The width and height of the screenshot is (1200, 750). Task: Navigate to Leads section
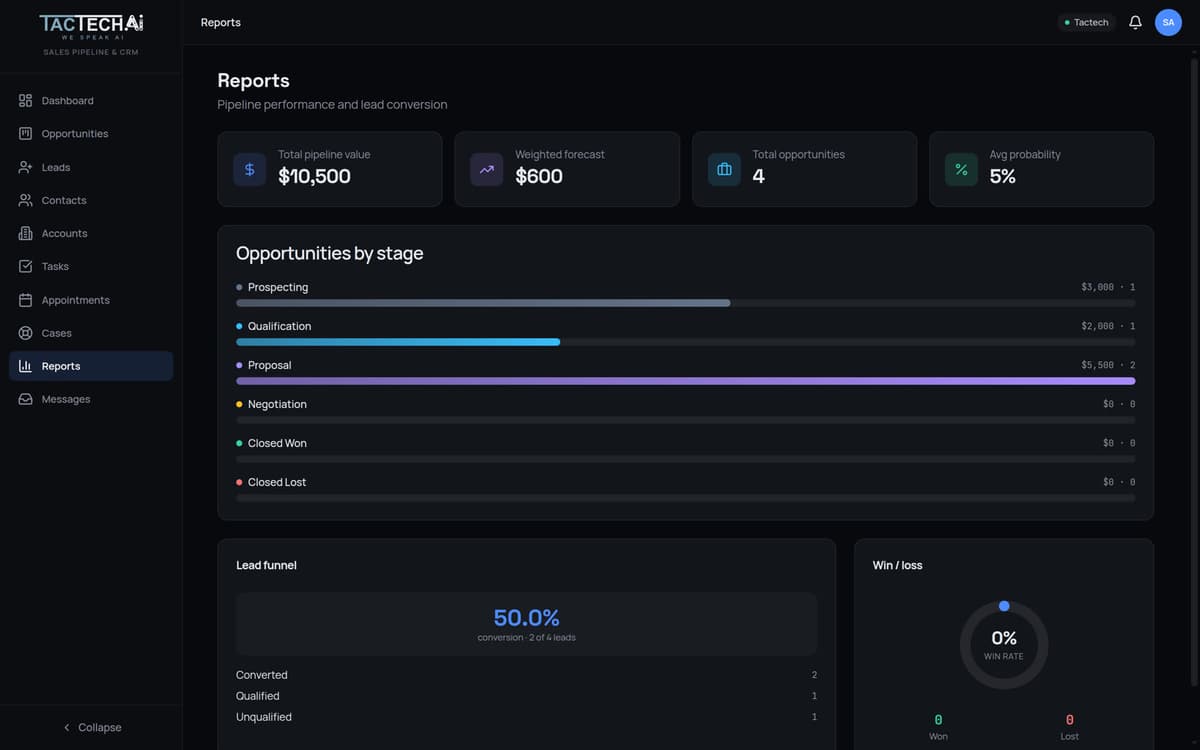point(91,167)
